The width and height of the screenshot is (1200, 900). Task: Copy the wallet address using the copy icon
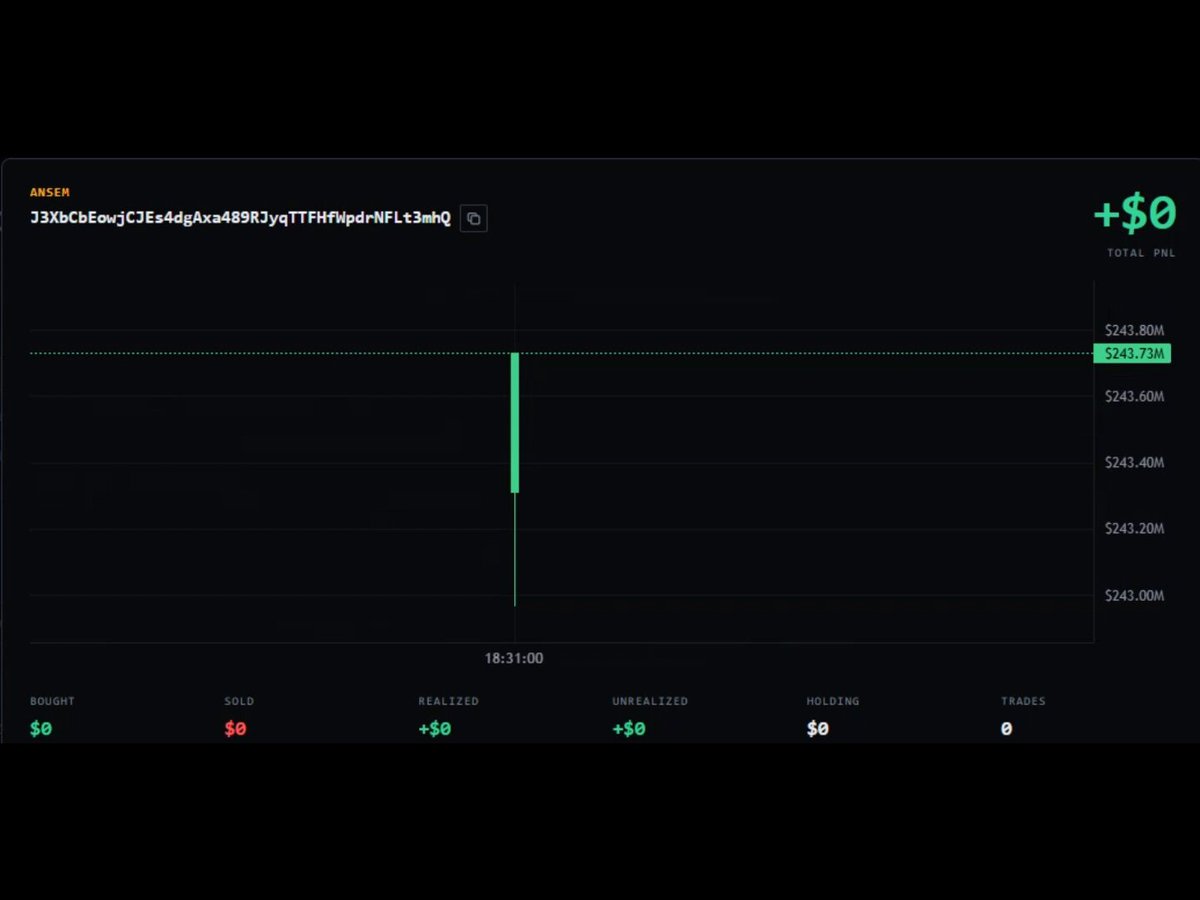click(x=474, y=218)
